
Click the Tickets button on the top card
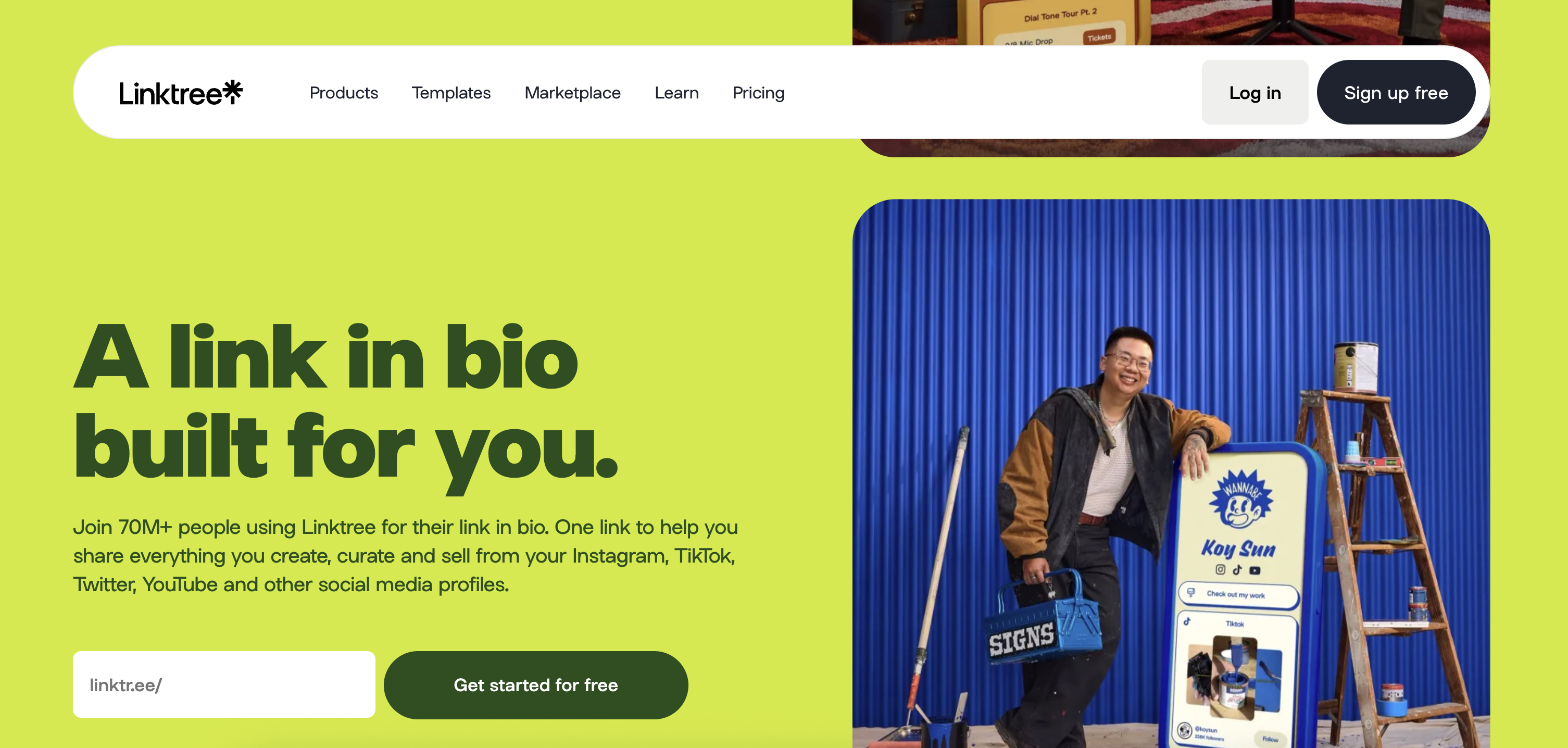(x=1099, y=37)
